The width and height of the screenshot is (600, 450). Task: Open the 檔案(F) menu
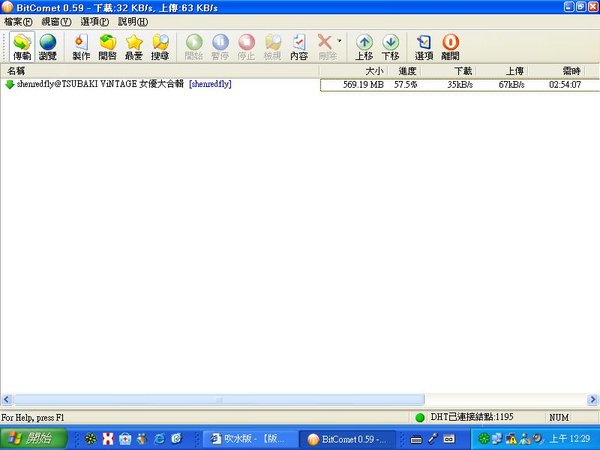(x=19, y=21)
